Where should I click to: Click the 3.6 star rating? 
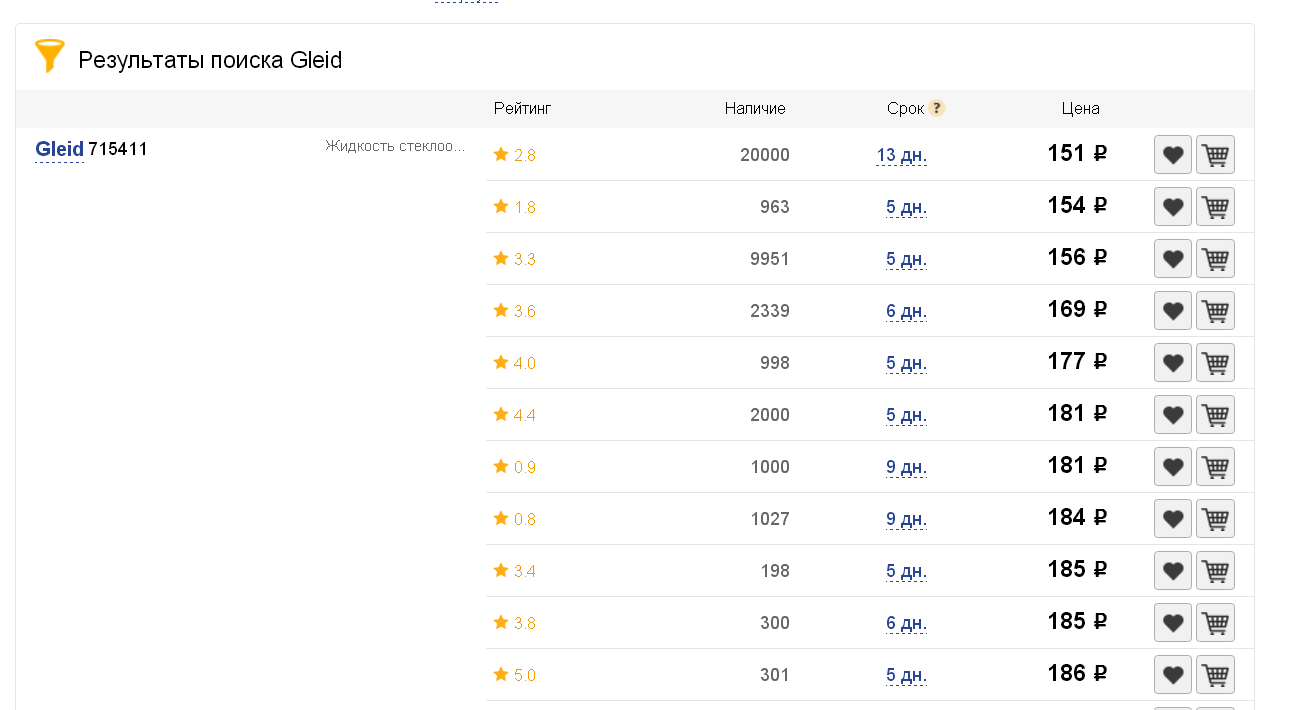(515, 311)
